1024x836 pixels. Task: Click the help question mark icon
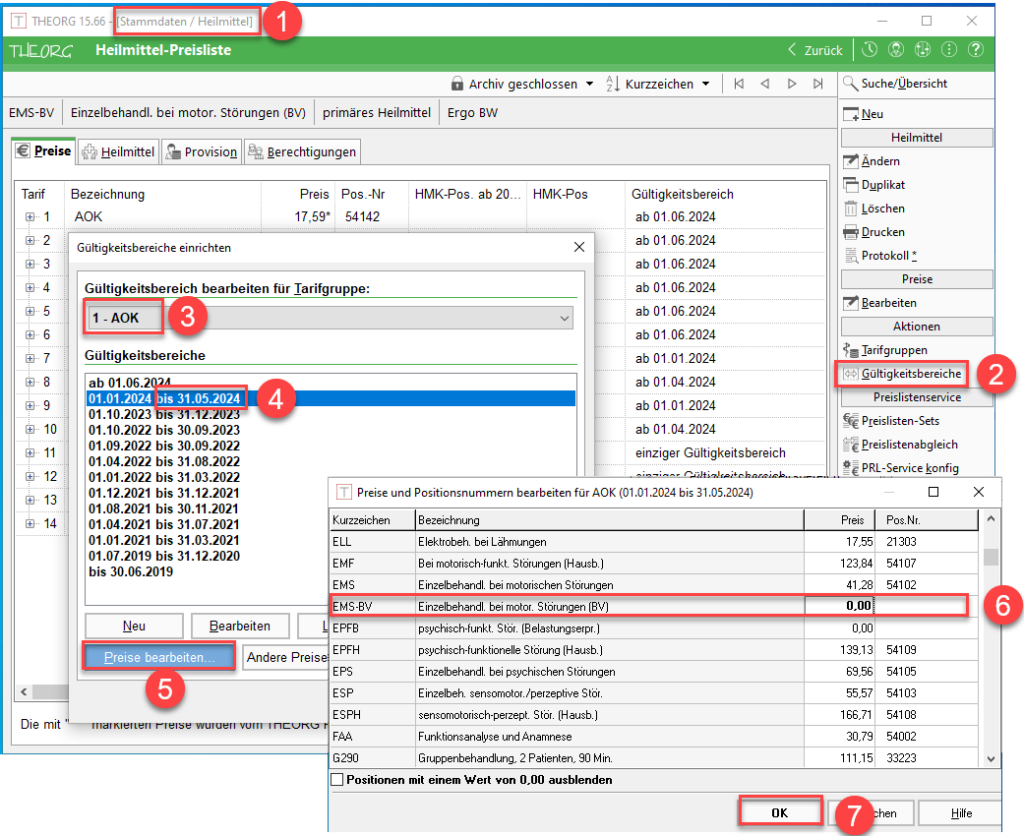click(x=976, y=50)
